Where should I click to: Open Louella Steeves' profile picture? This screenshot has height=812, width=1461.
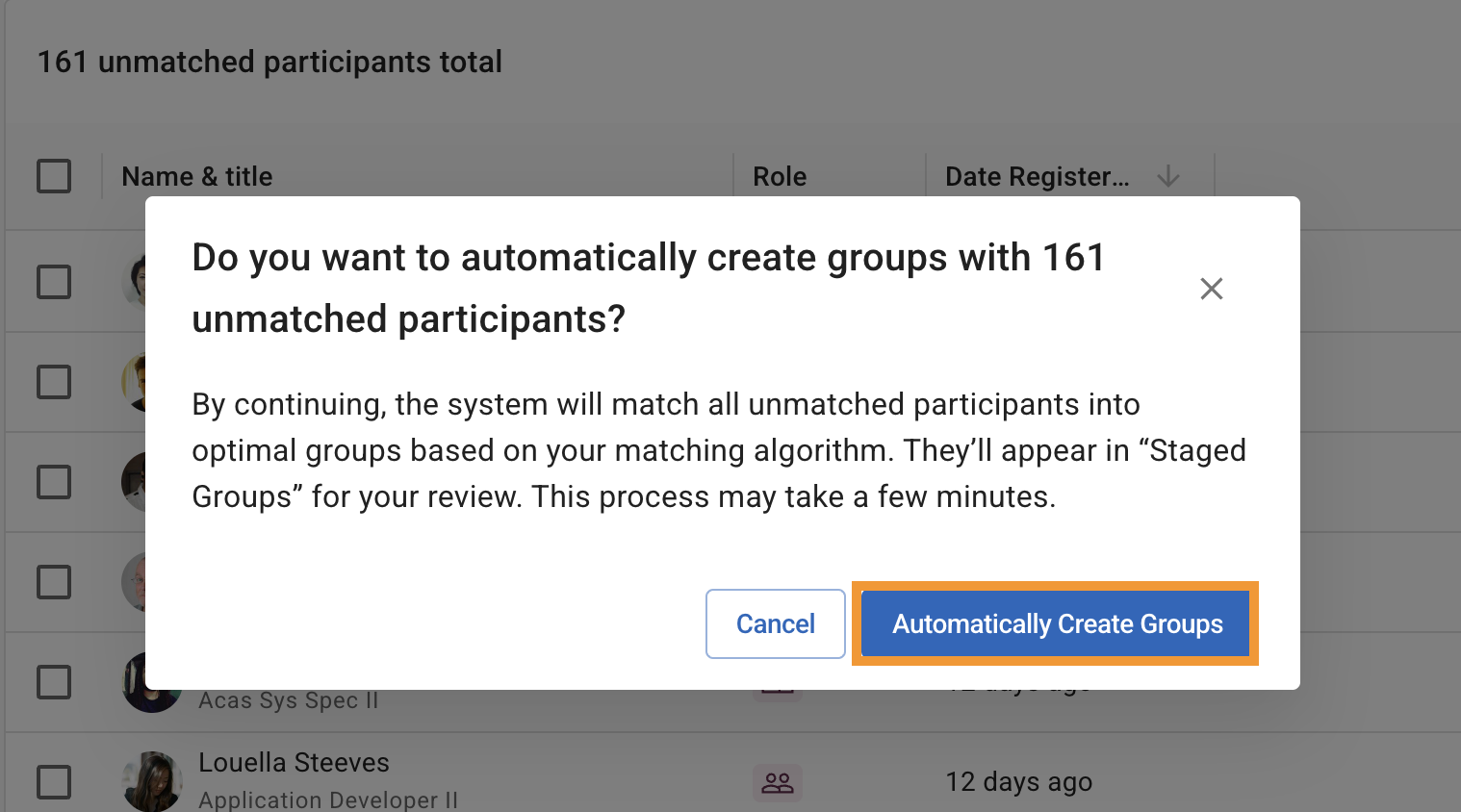tap(151, 779)
